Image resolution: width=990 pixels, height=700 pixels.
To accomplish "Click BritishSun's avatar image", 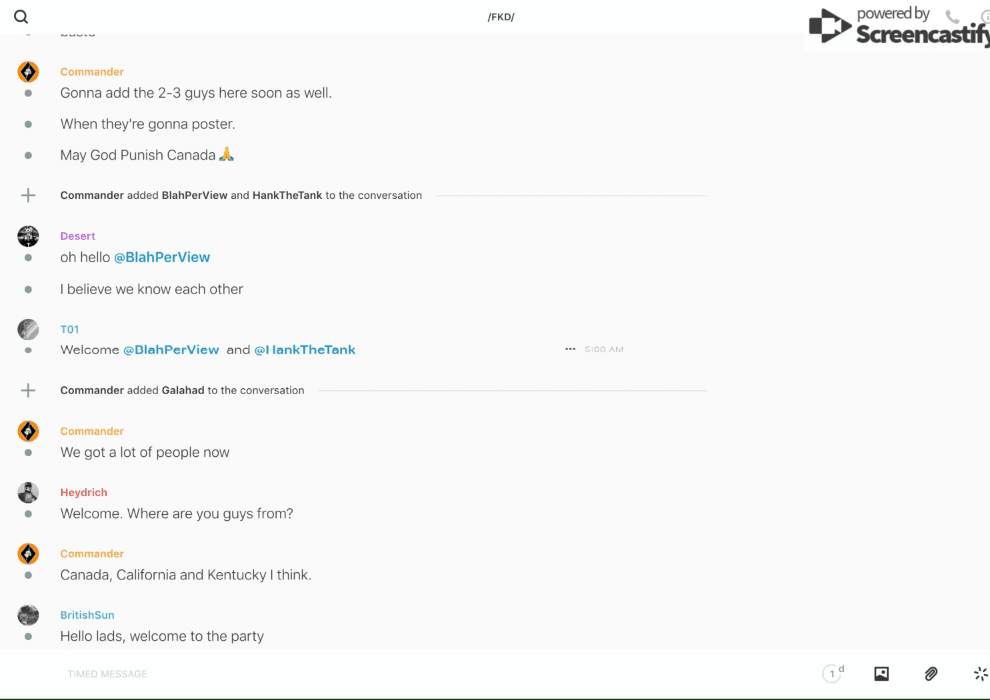I will (x=28, y=615).
